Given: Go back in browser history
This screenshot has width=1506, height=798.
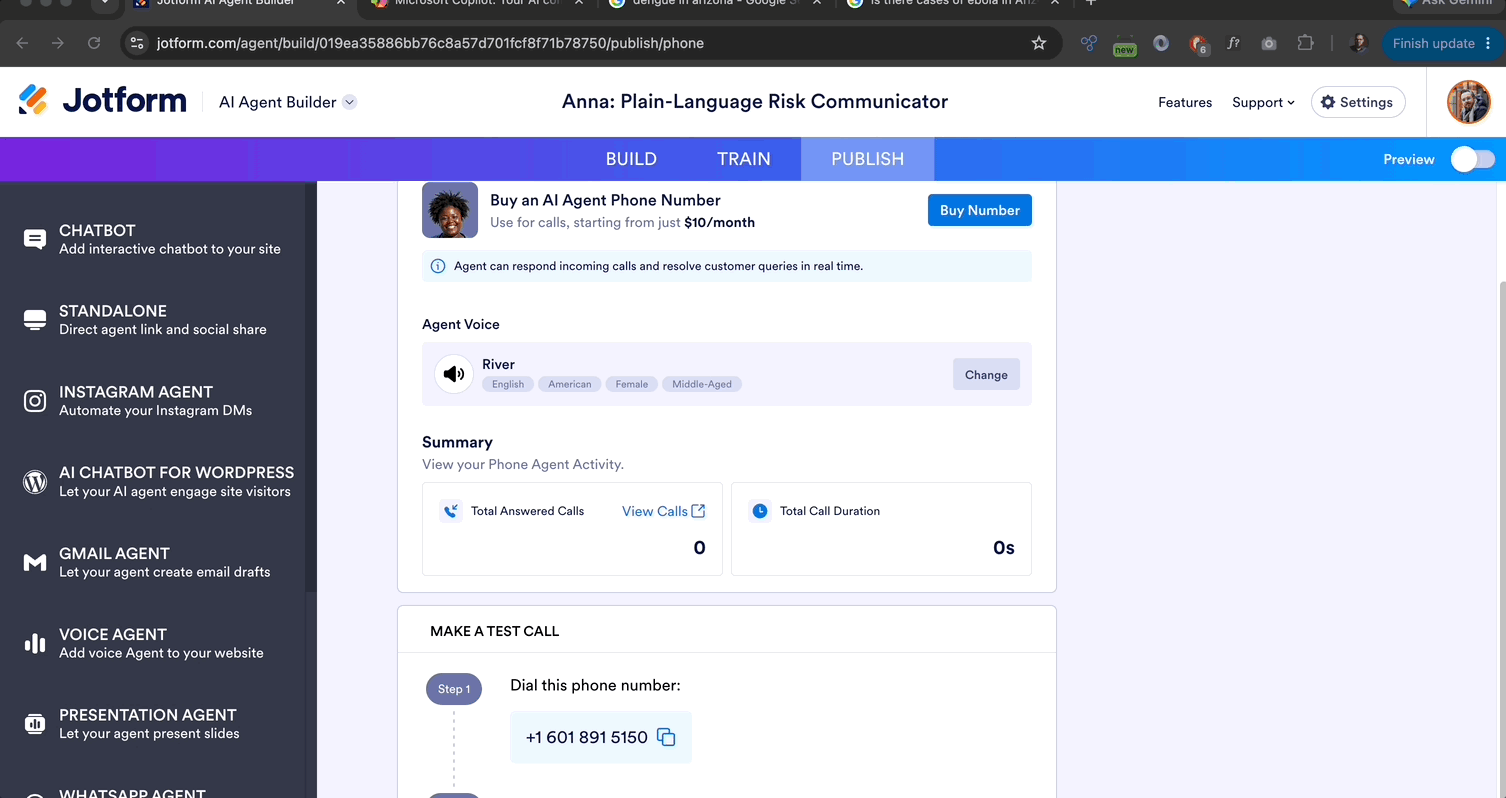Looking at the screenshot, I should [x=22, y=43].
